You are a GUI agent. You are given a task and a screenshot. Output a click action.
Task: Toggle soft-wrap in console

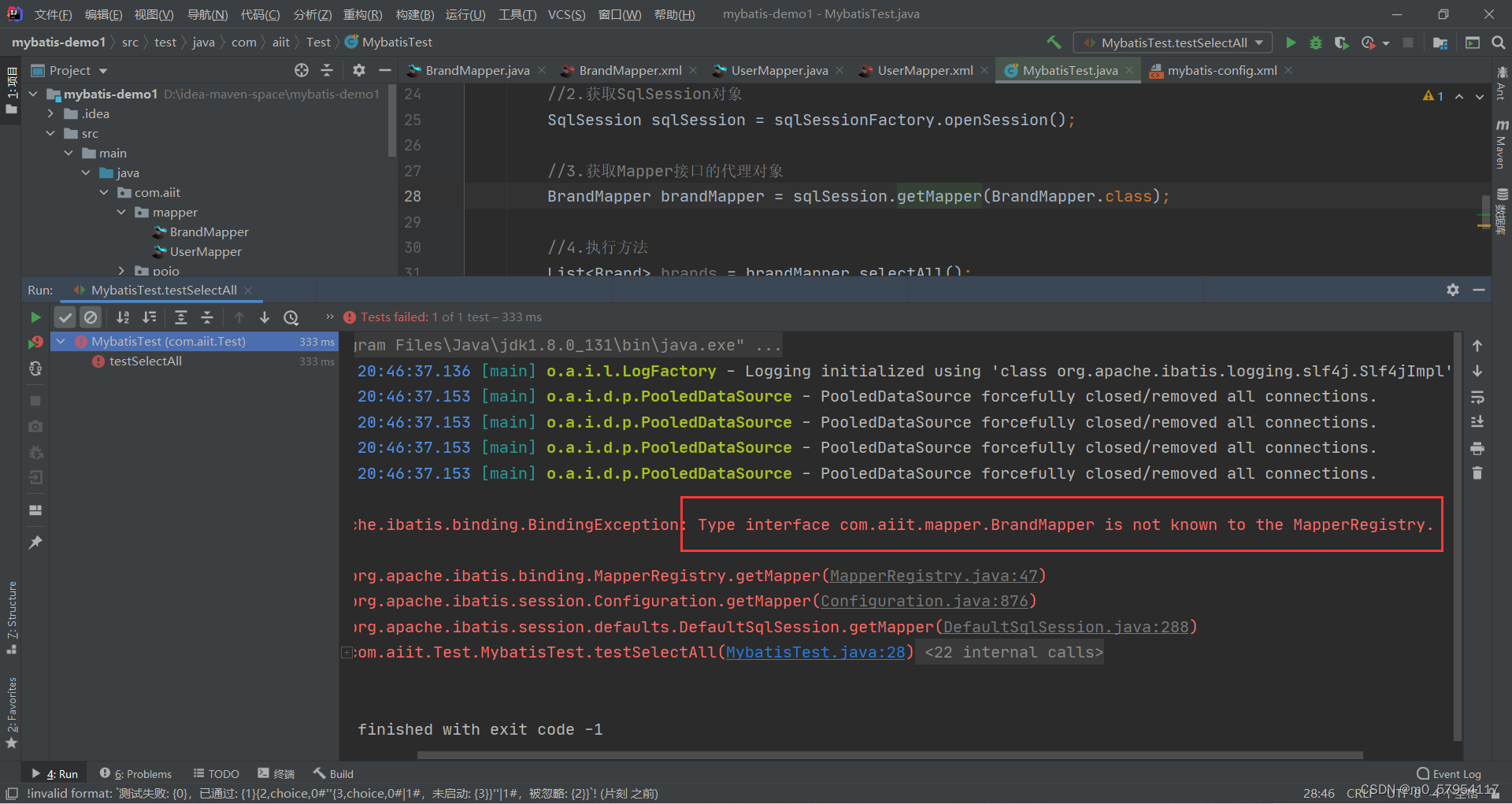pos(1477,397)
